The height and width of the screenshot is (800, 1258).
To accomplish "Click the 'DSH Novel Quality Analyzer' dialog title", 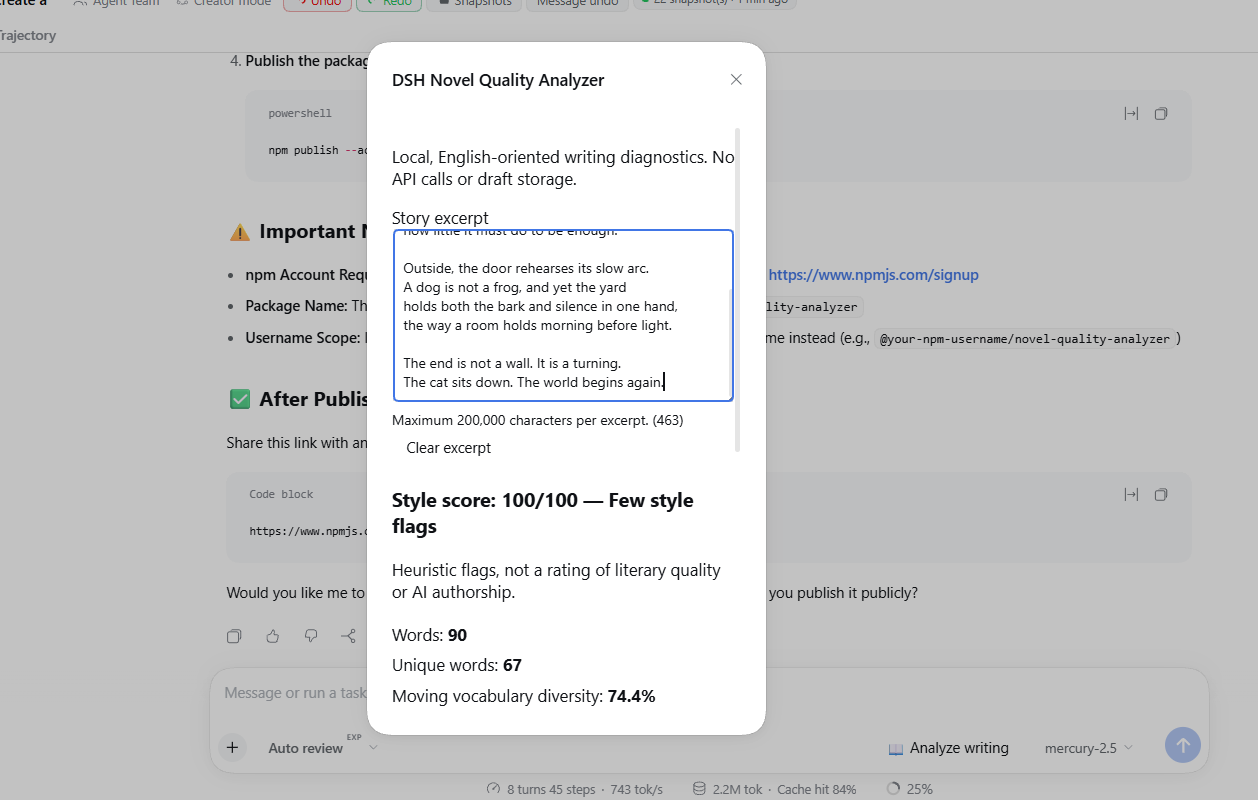I will 498,80.
